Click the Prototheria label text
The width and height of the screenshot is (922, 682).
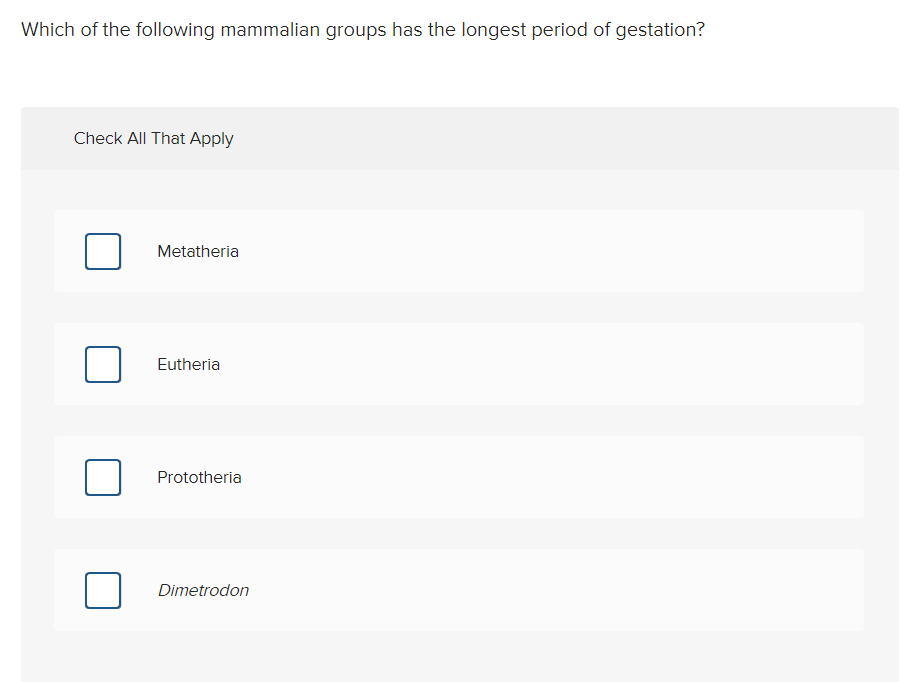click(199, 477)
